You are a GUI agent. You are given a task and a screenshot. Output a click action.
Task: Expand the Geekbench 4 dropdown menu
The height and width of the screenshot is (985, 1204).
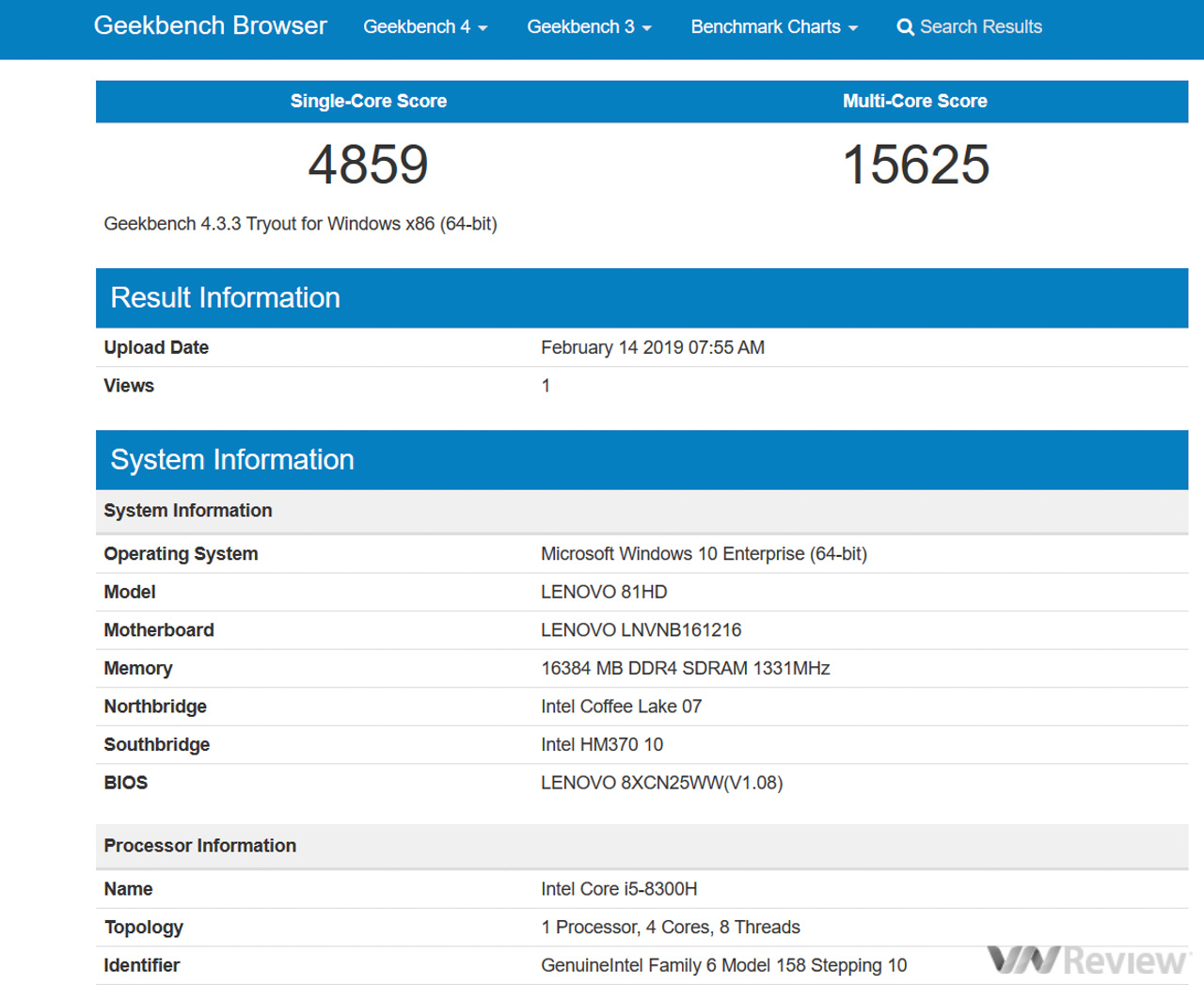point(425,27)
